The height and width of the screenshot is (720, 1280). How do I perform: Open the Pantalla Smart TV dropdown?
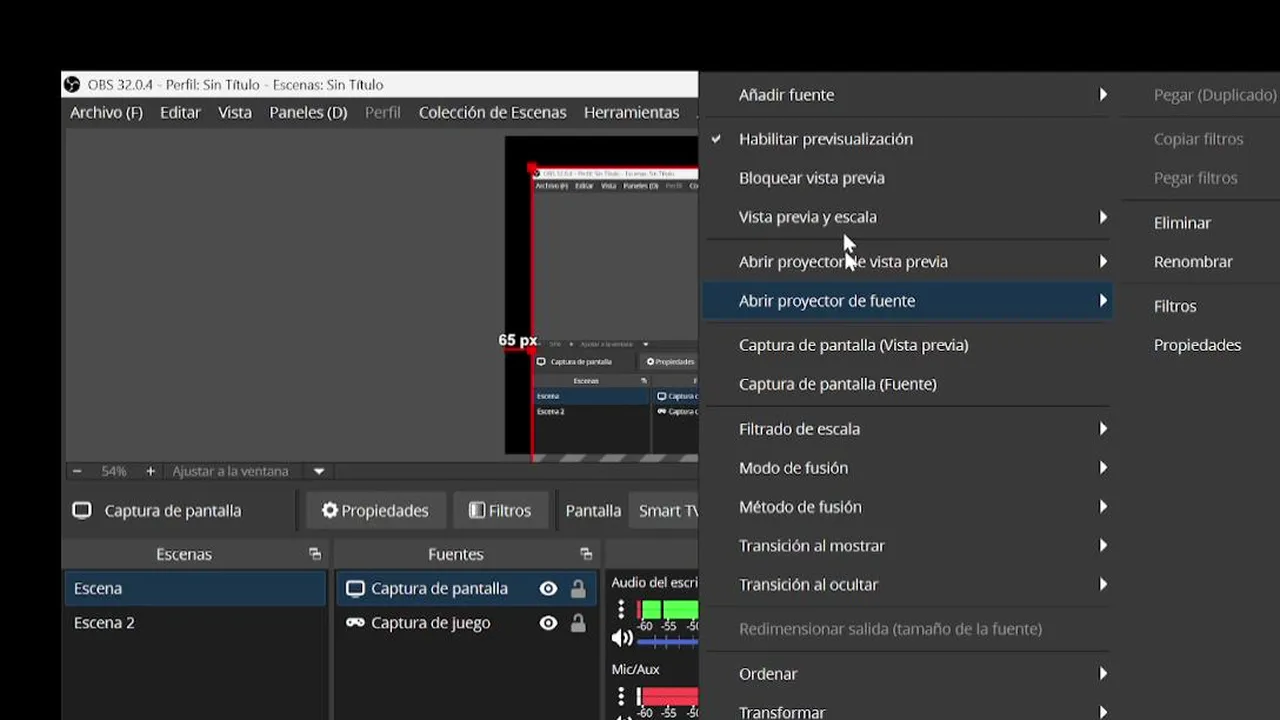[x=664, y=510]
